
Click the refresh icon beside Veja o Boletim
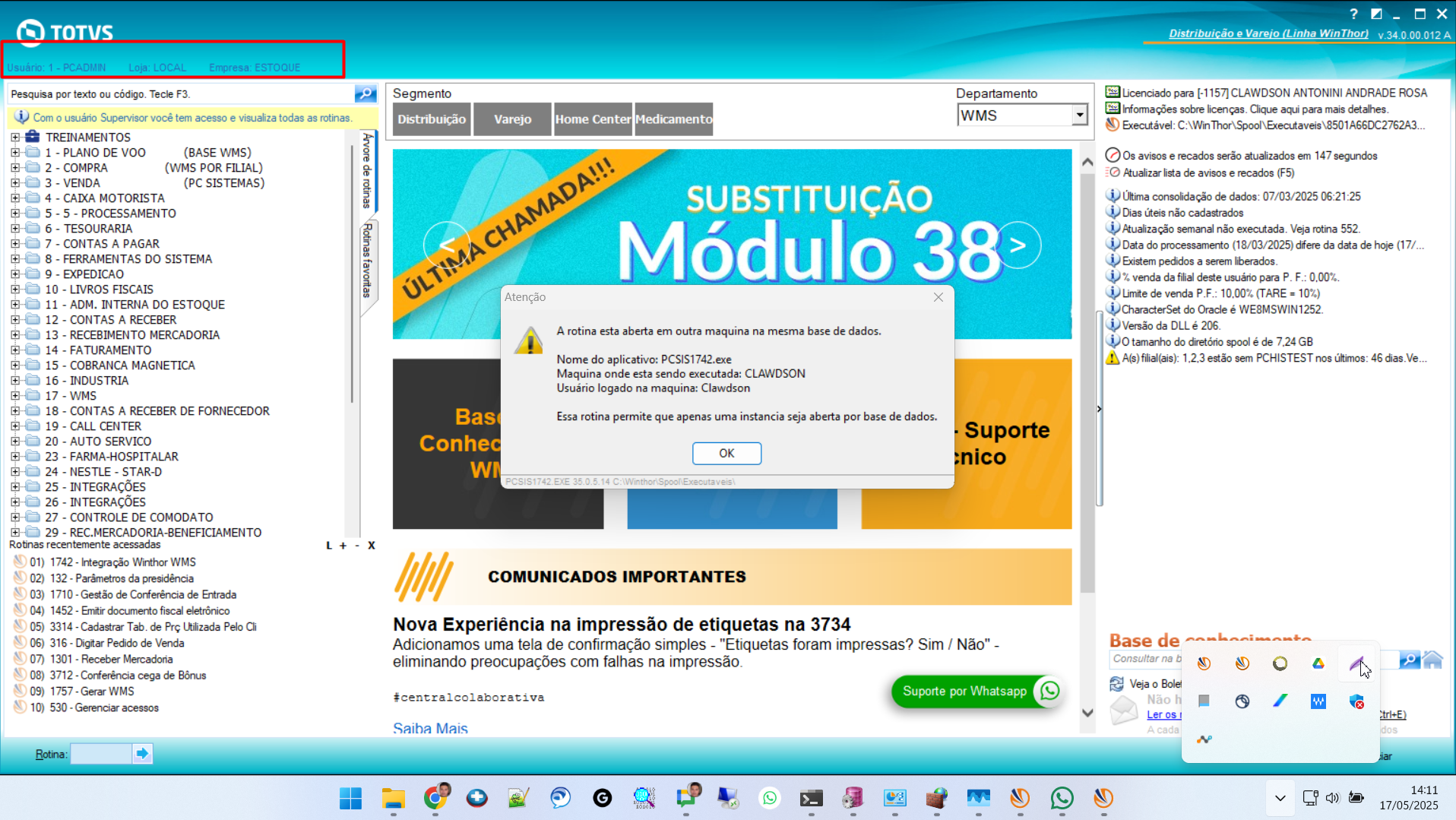[1116, 684]
